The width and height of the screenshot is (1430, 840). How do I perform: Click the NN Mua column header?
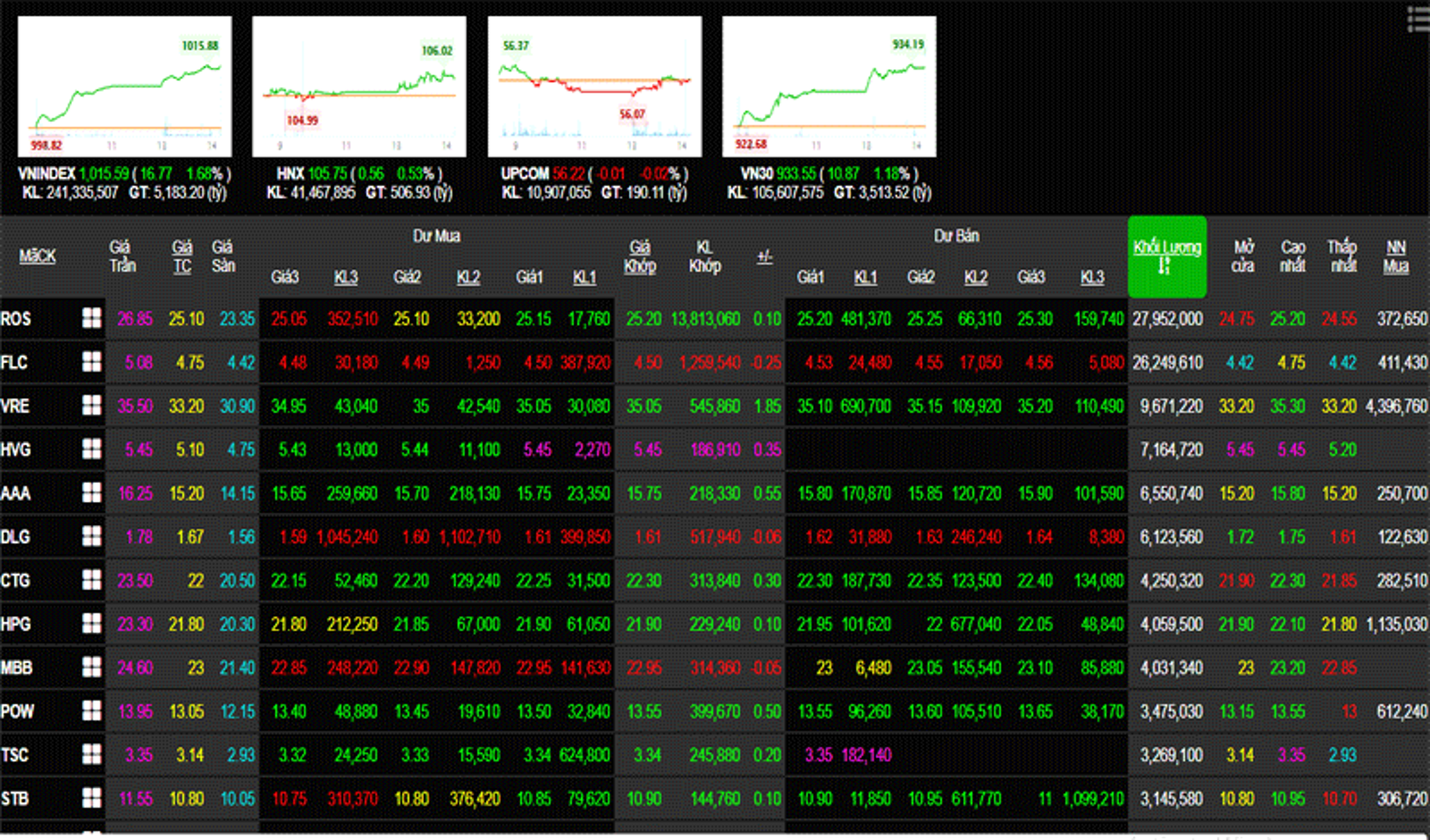(x=1396, y=257)
